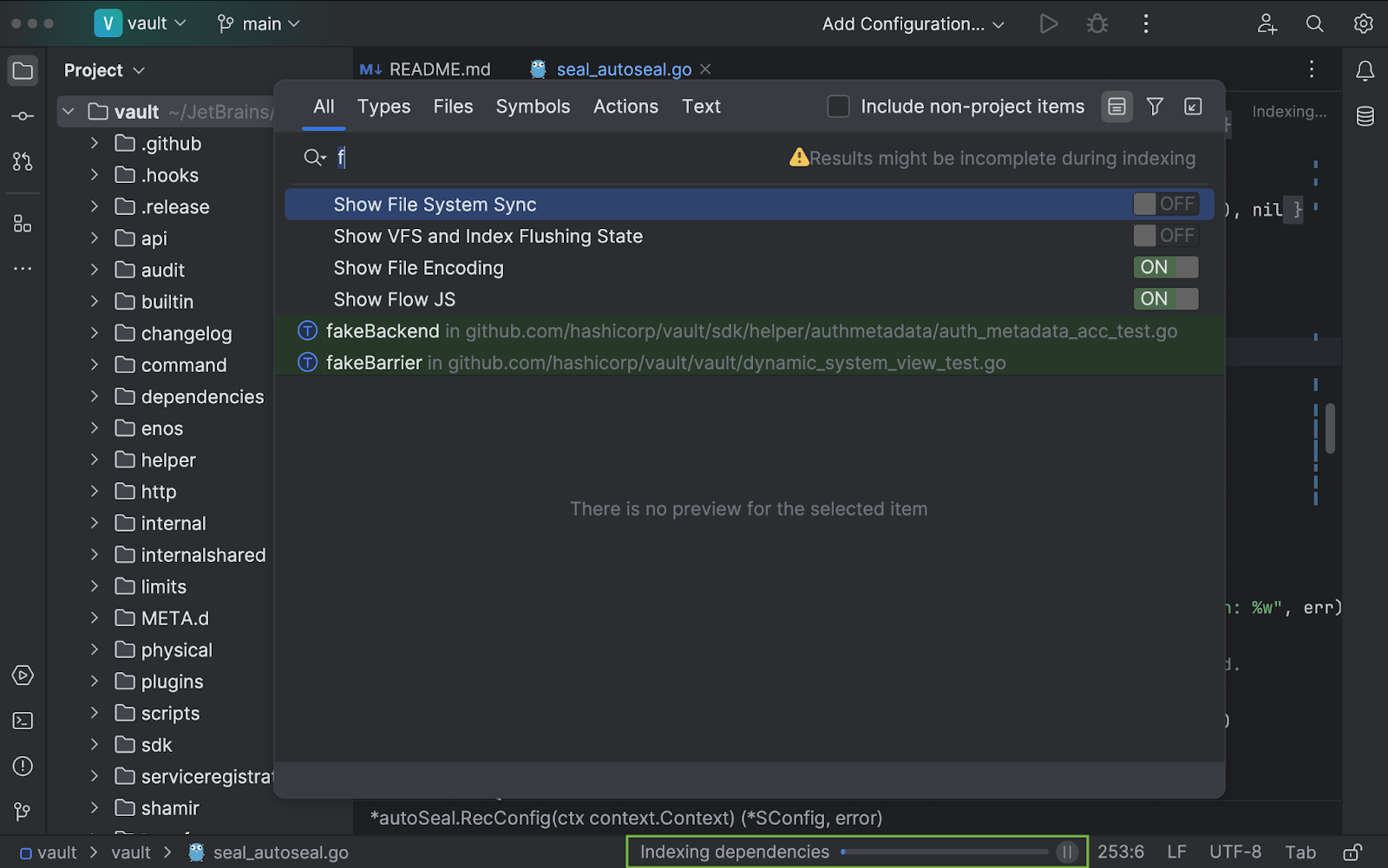Open the vault project dropdown

(x=141, y=24)
